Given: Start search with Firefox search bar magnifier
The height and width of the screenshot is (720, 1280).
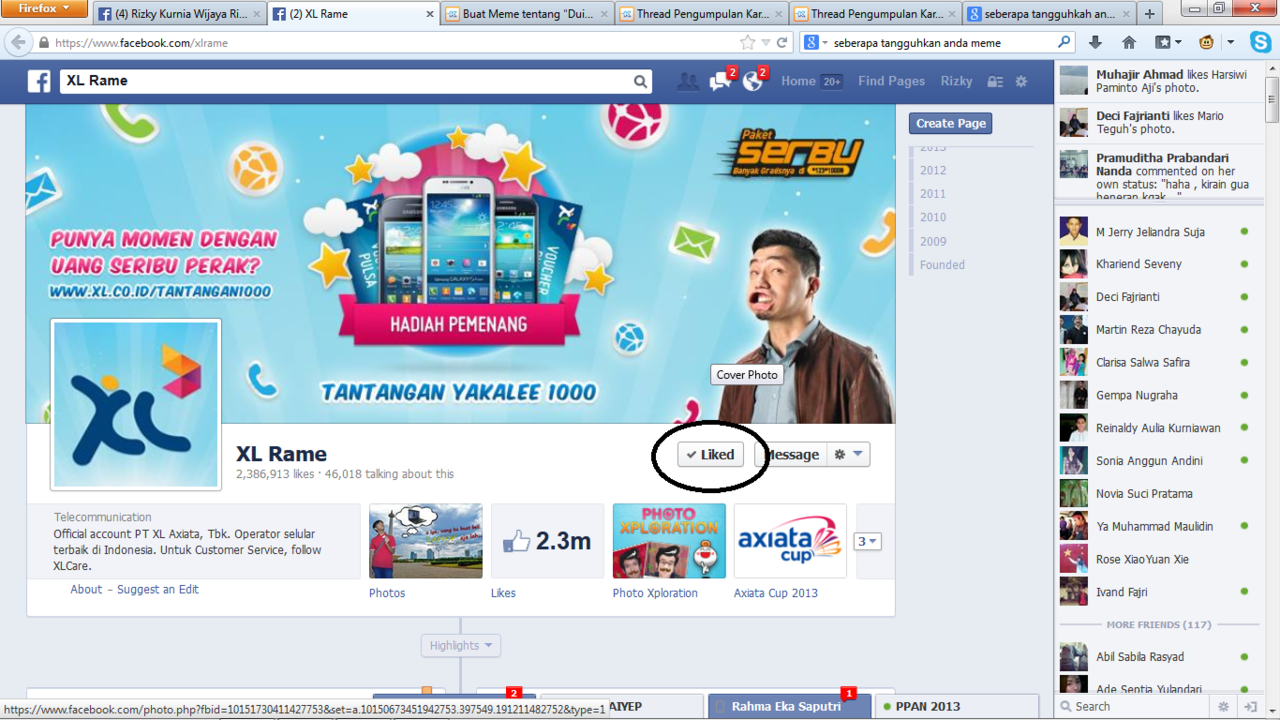Looking at the screenshot, I should pyautogui.click(x=1064, y=43).
